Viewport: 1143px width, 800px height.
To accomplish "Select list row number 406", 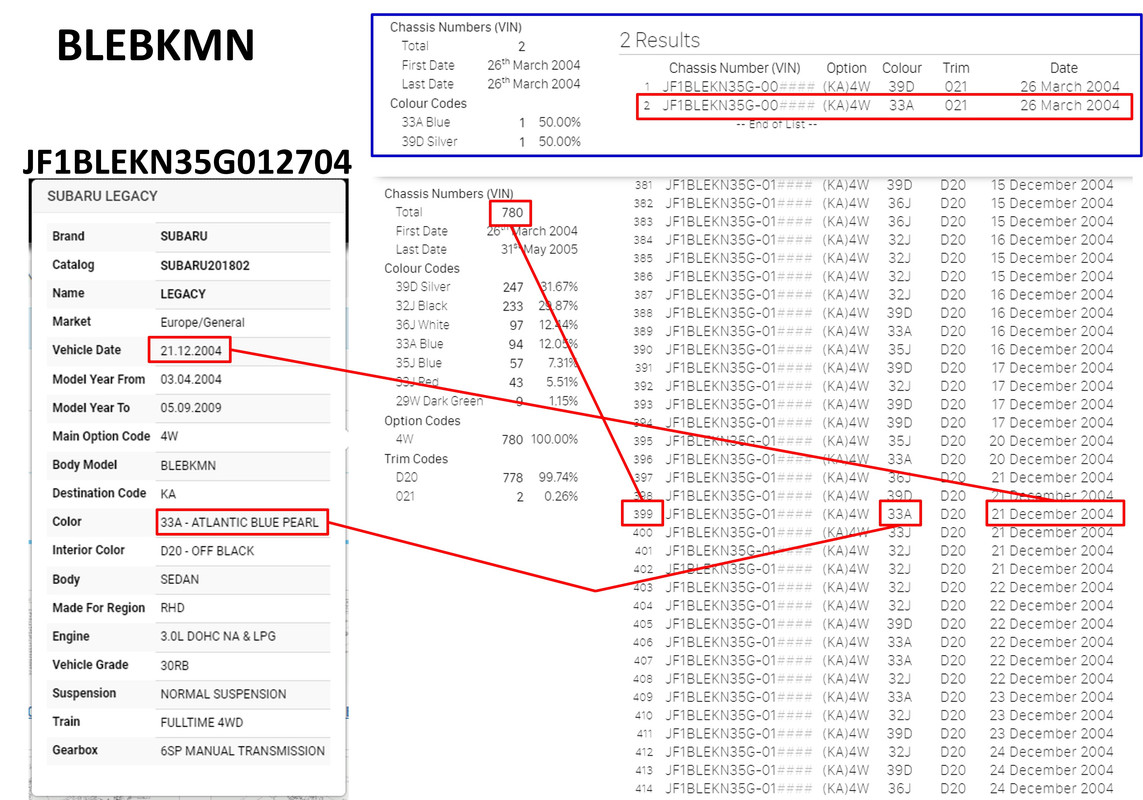I will pos(873,642).
